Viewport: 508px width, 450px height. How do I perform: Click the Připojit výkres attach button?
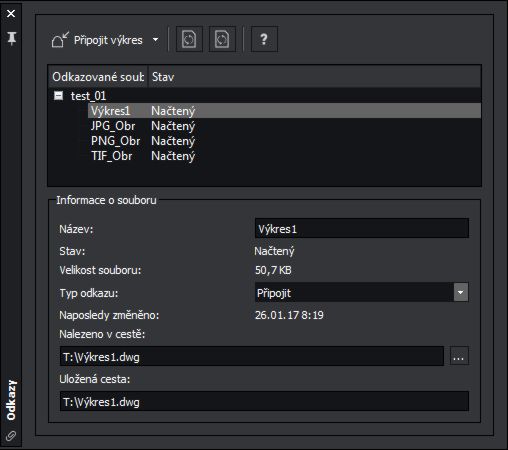point(97,40)
